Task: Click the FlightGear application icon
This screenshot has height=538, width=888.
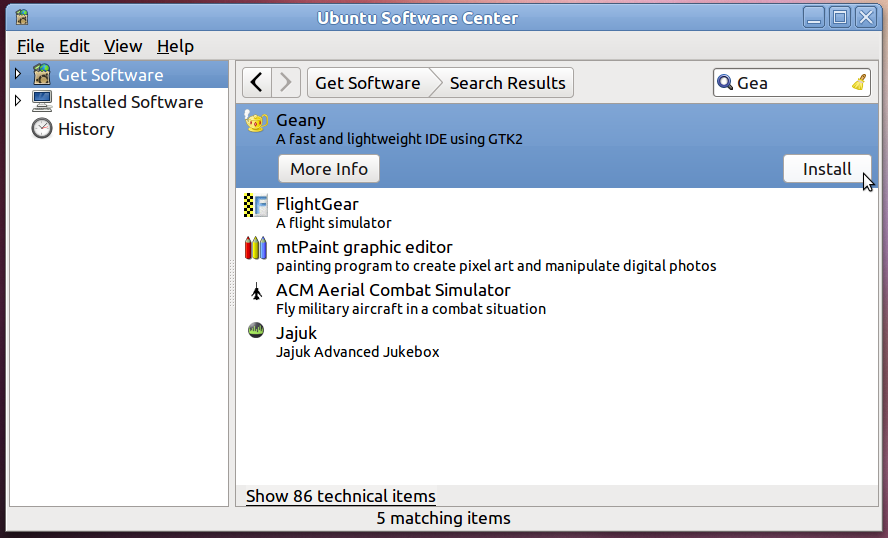Action: point(256,206)
